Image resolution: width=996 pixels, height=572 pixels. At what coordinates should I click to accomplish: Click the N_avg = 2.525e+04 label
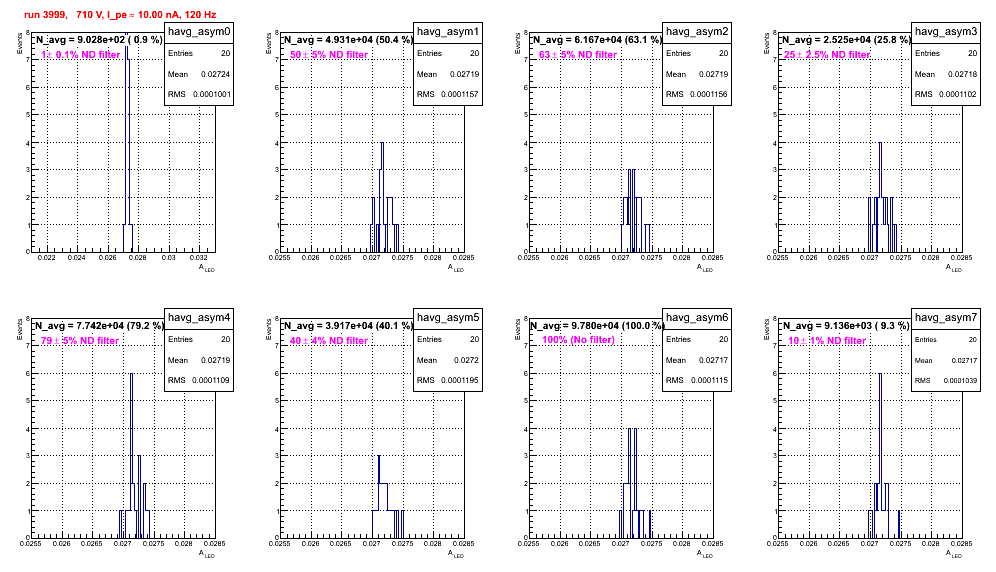pyautogui.click(x=846, y=40)
